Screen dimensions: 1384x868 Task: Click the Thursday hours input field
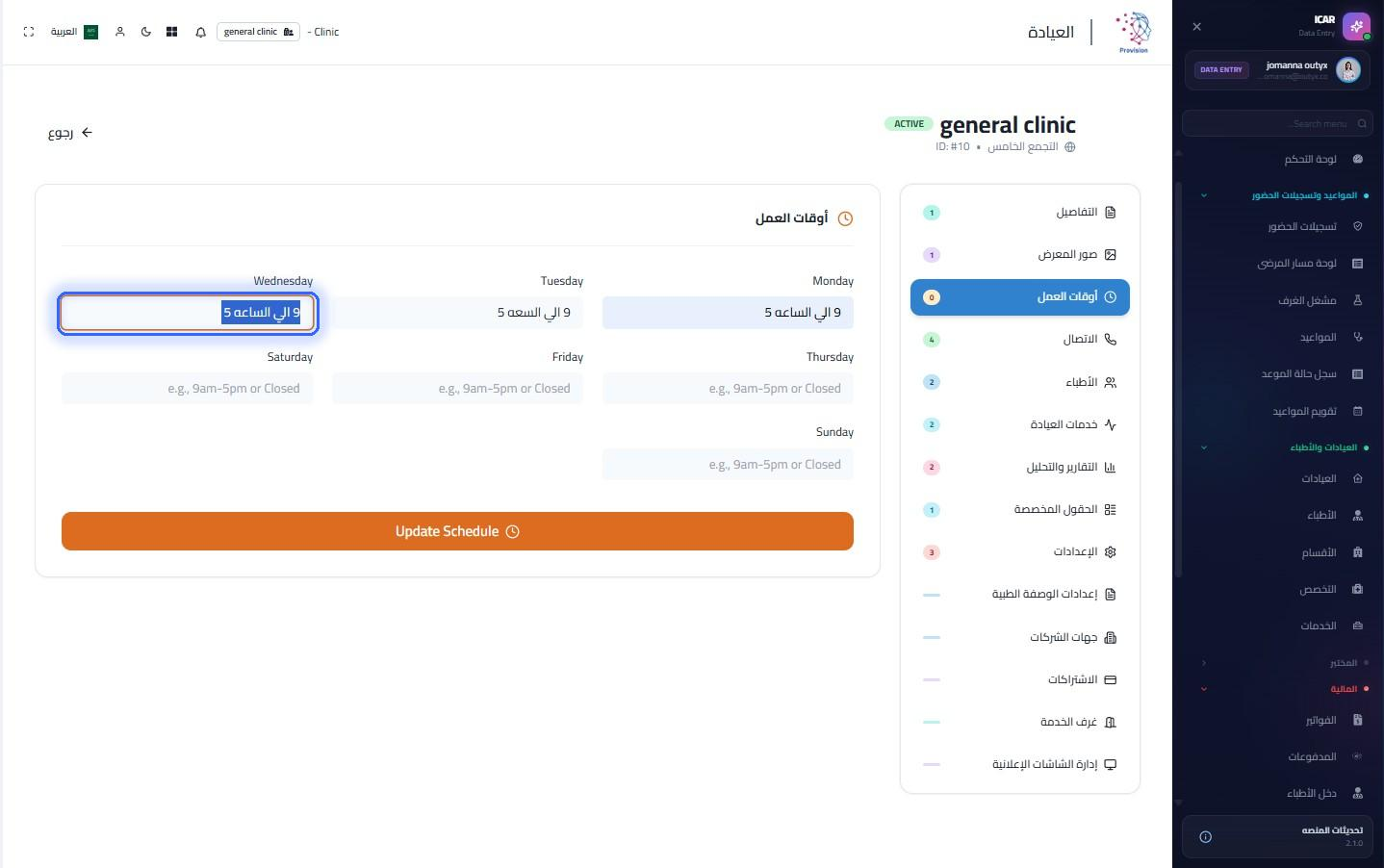click(728, 389)
